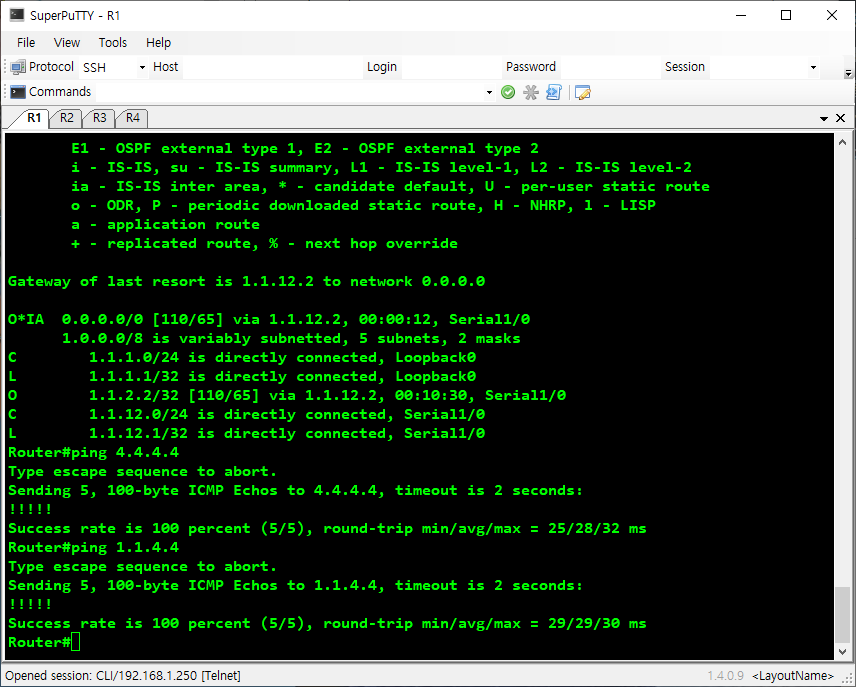Minimize the SuperPuTTY window
Viewport: 856px width, 687px height.
(x=741, y=15)
